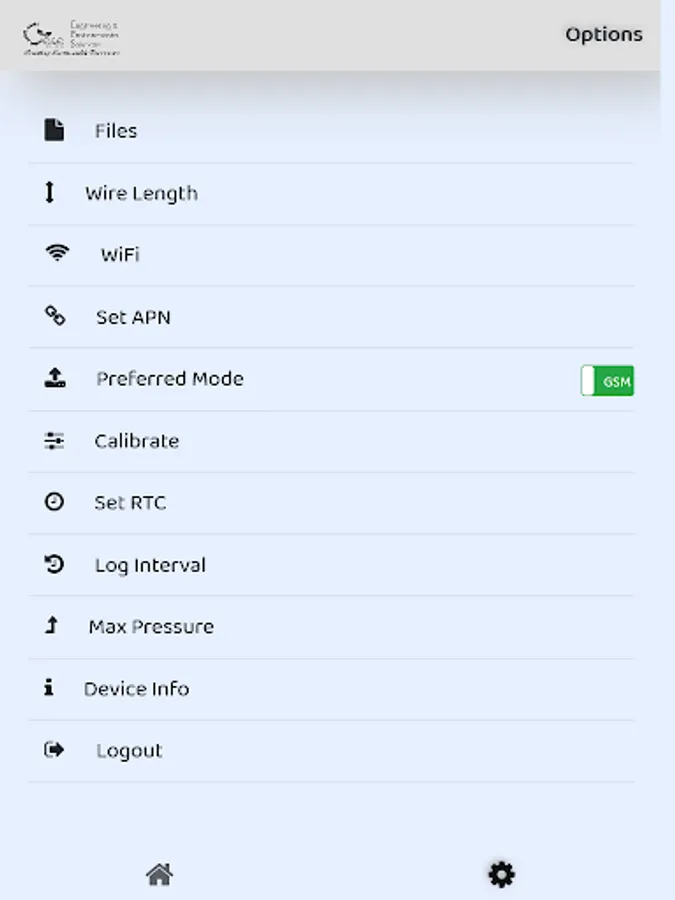675x900 pixels.
Task: Click the Logout exit icon
Action: click(56, 749)
